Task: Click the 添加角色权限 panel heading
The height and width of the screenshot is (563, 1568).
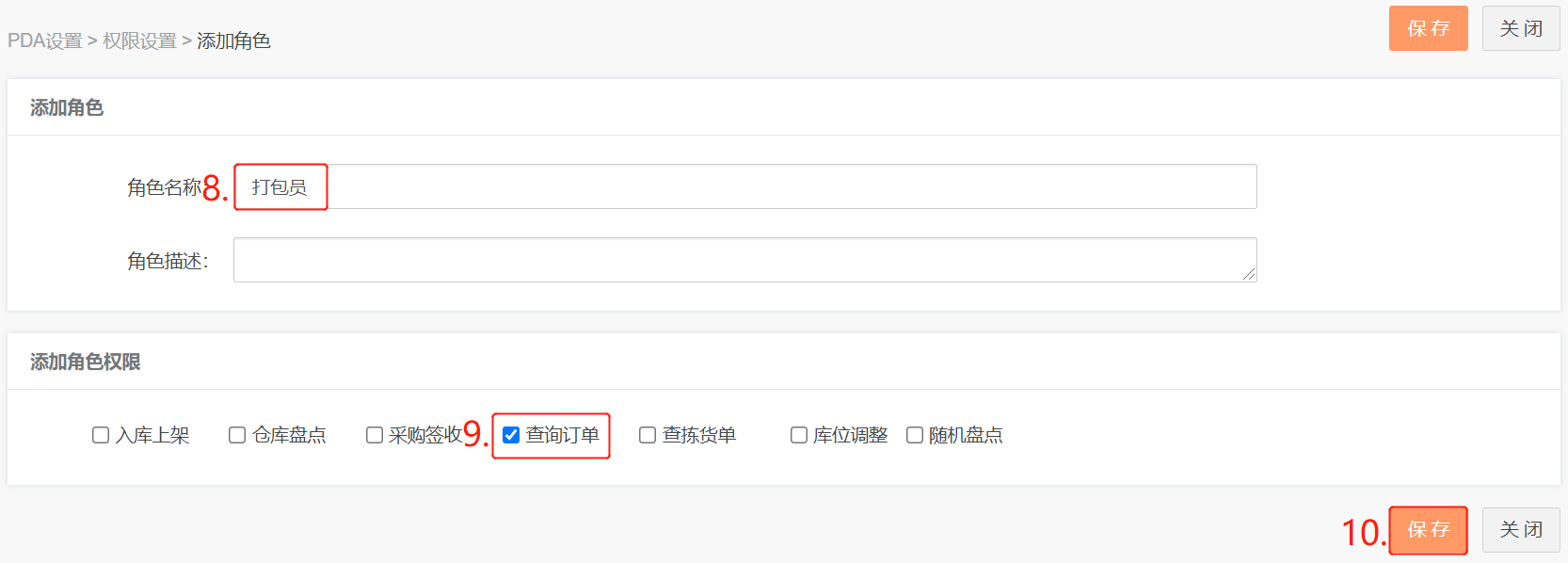Action: (x=86, y=362)
